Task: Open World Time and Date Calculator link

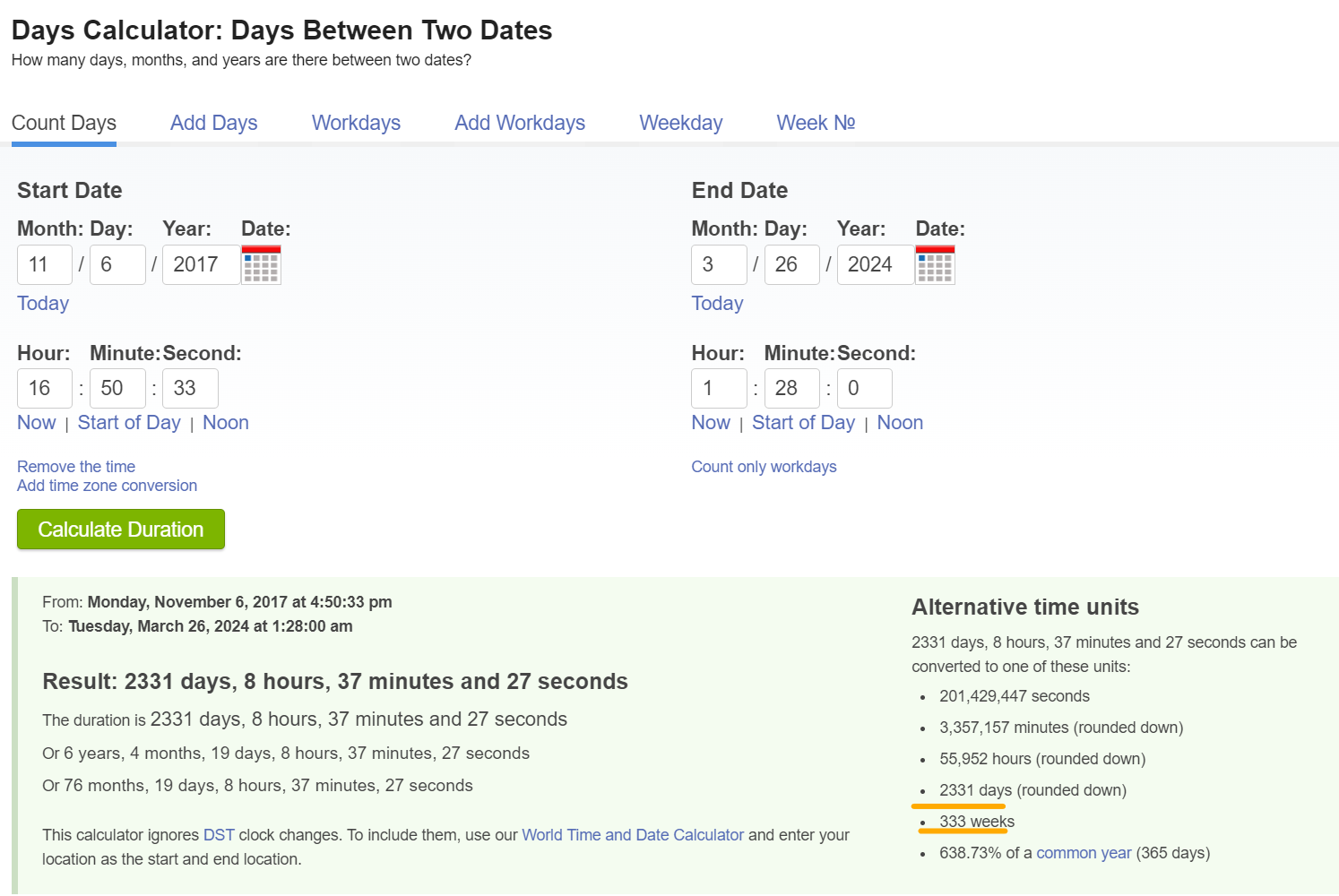Action: [x=633, y=835]
